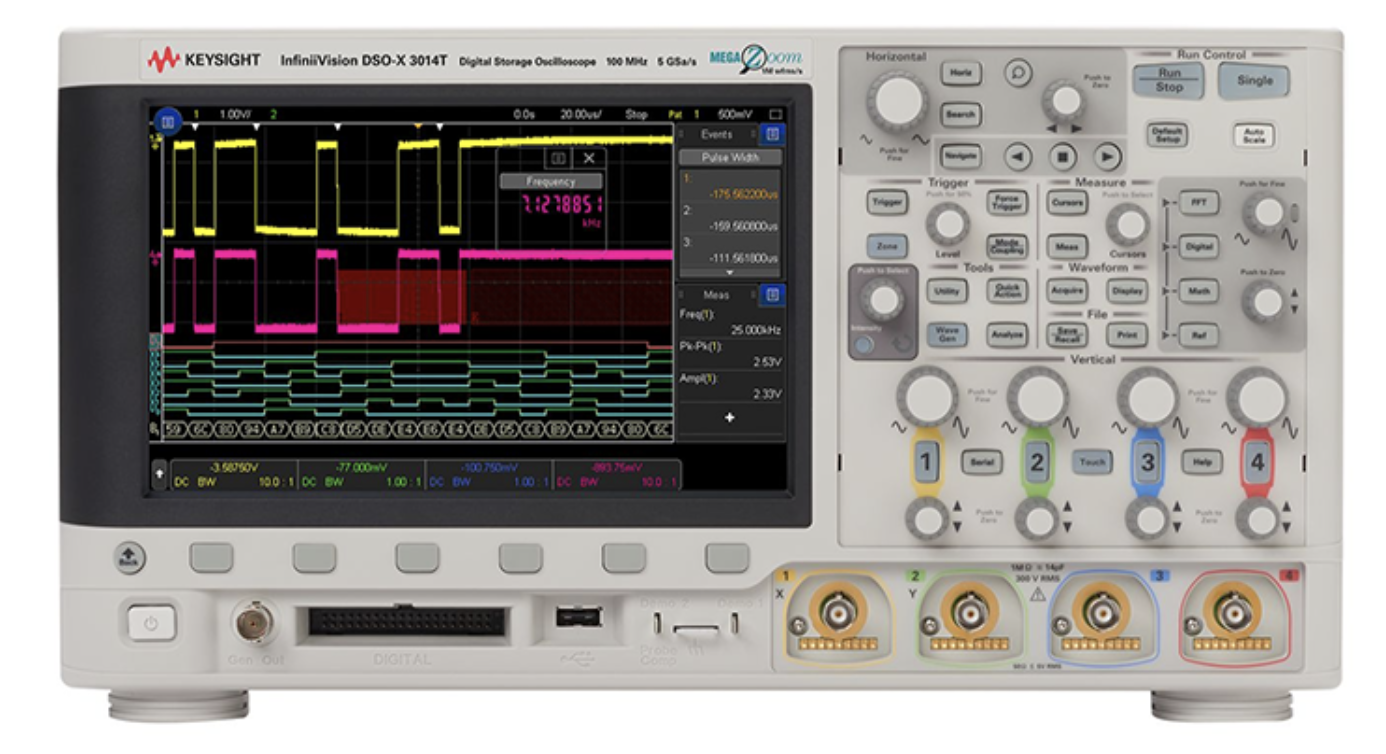Open the Meas sidebar header menu
Image resolution: width=1386 pixels, height=754 pixels.
(x=716, y=294)
